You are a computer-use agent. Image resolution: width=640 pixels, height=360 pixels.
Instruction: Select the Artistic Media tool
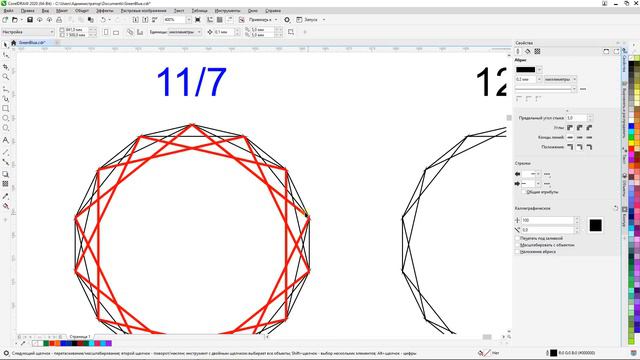[x=5, y=98]
